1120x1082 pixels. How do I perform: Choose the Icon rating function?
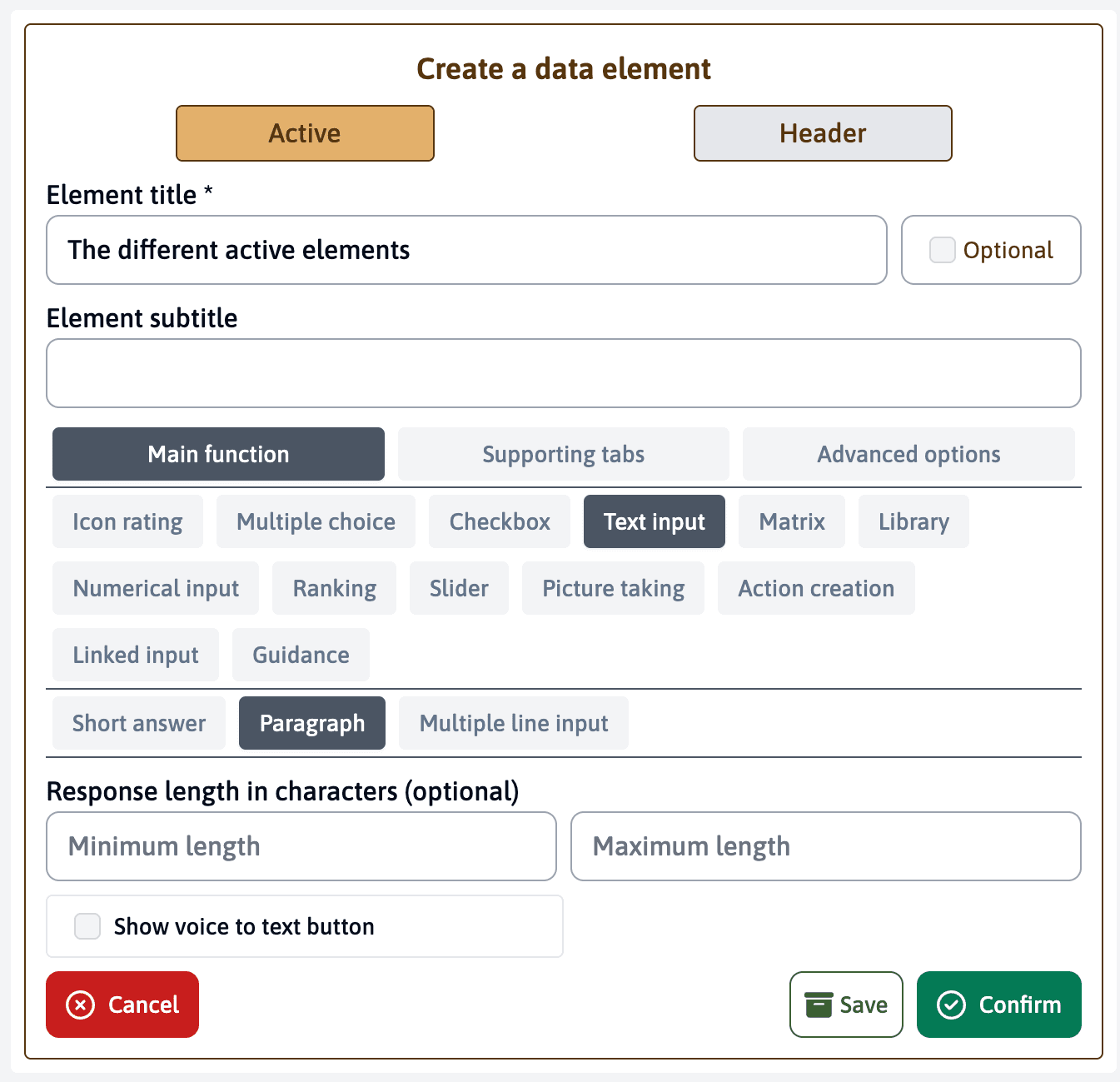[x=127, y=521]
